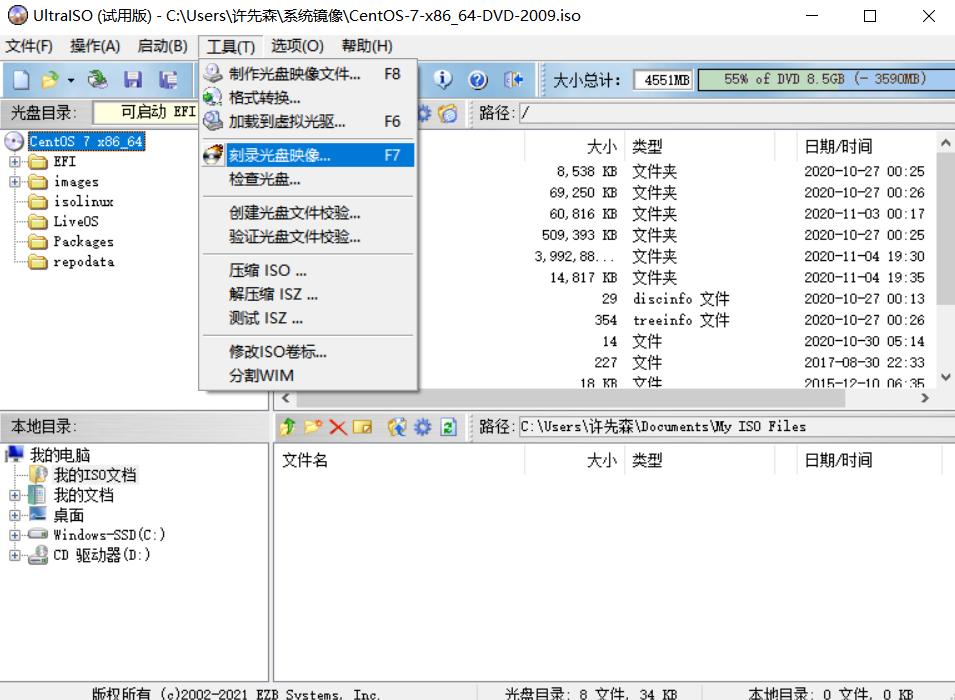
Task: Click the Save As toolbar icon
Action: [168, 79]
